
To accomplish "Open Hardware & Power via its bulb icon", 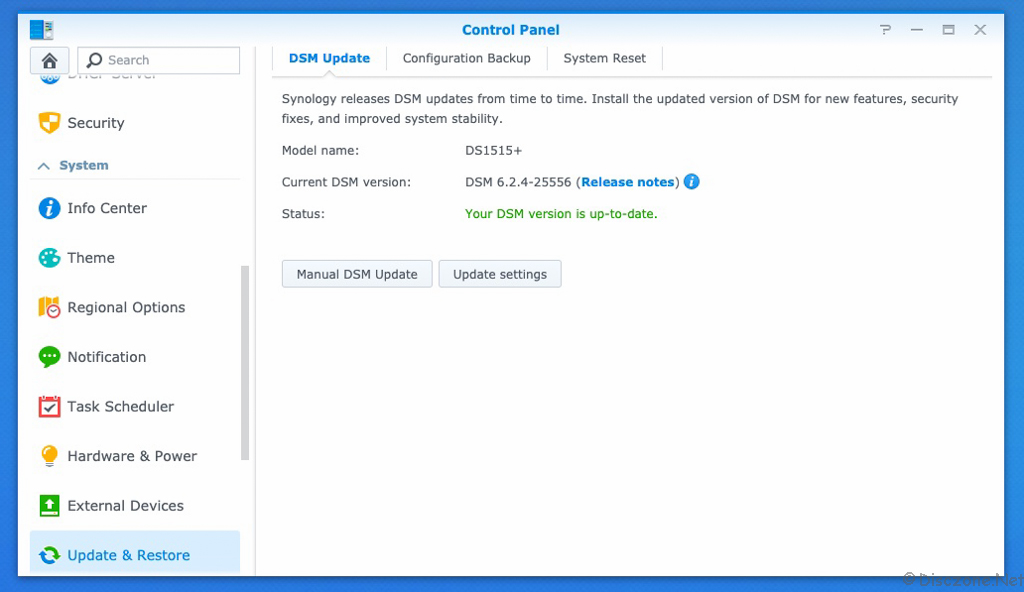I will tap(49, 456).
